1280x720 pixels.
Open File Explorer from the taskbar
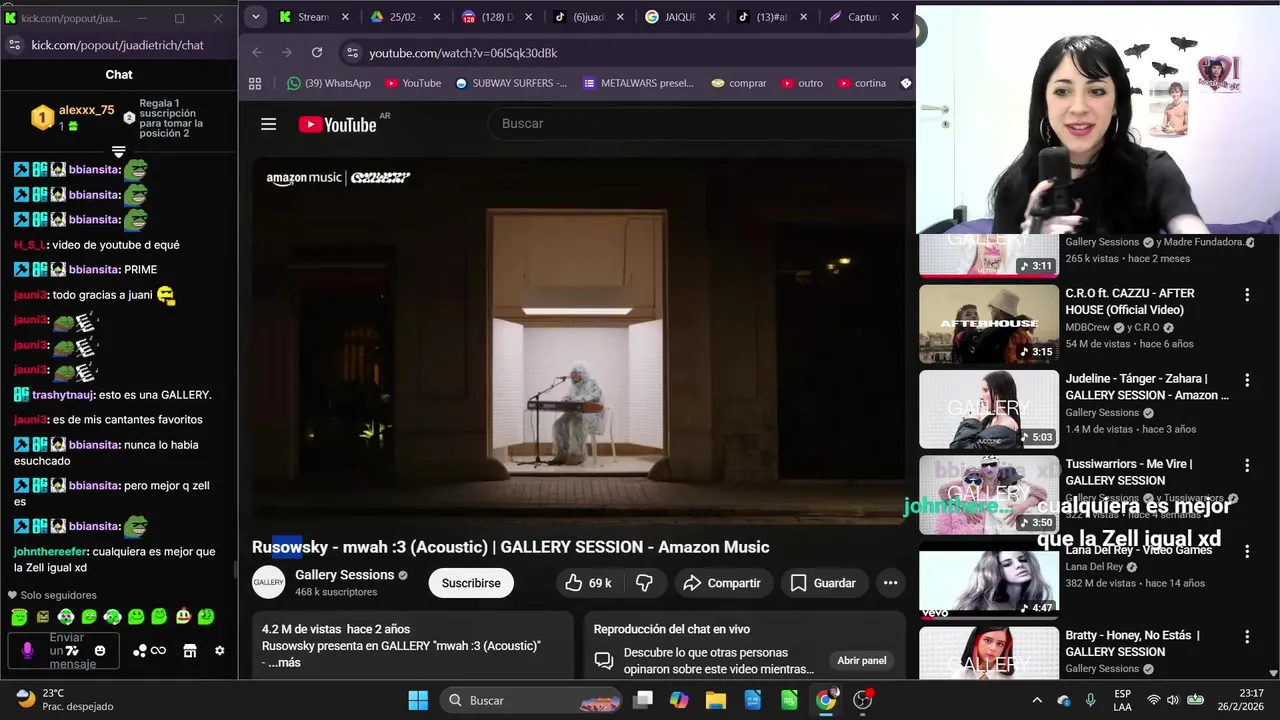click(715, 700)
